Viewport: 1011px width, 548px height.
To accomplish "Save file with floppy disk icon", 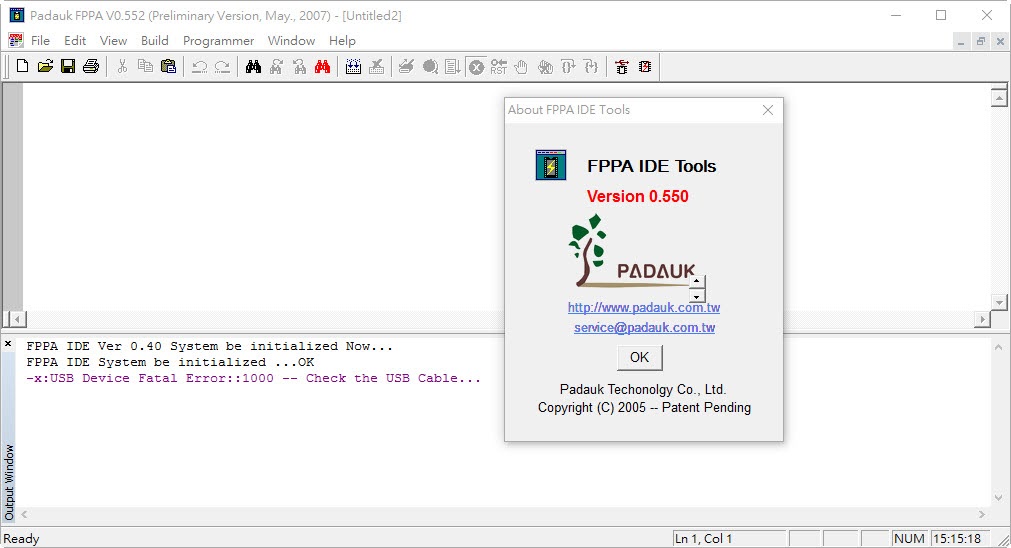I will pos(68,66).
